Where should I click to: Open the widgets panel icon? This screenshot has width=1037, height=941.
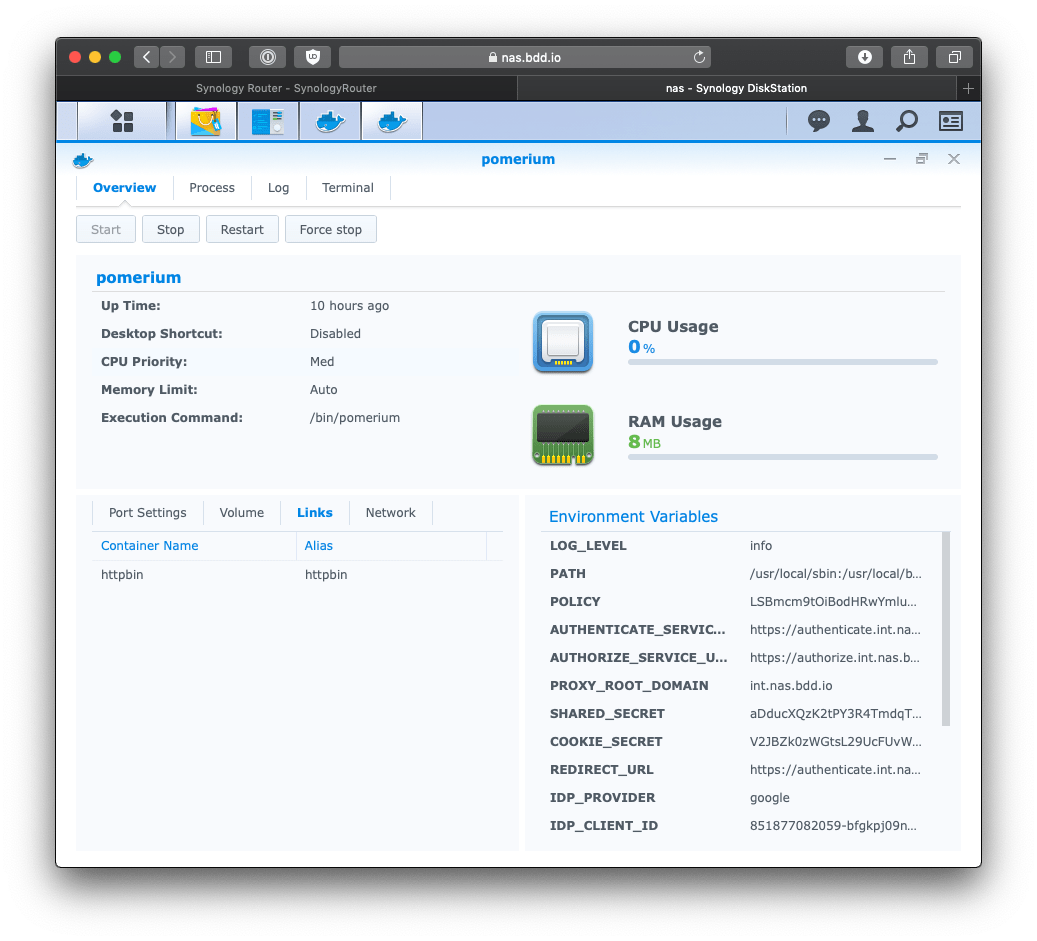[950, 120]
